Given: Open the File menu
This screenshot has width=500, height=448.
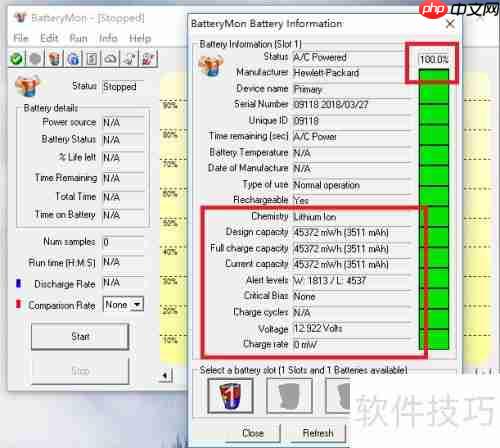Looking at the screenshot, I should pos(21,38).
